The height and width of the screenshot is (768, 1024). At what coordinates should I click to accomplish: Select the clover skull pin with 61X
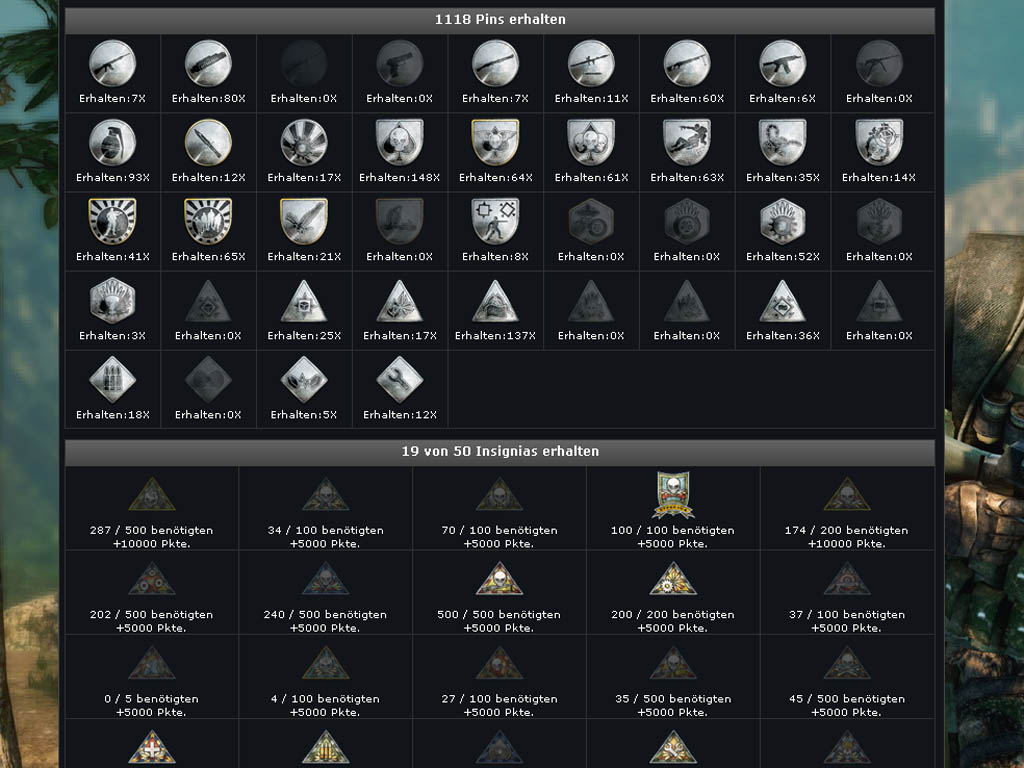pos(591,142)
